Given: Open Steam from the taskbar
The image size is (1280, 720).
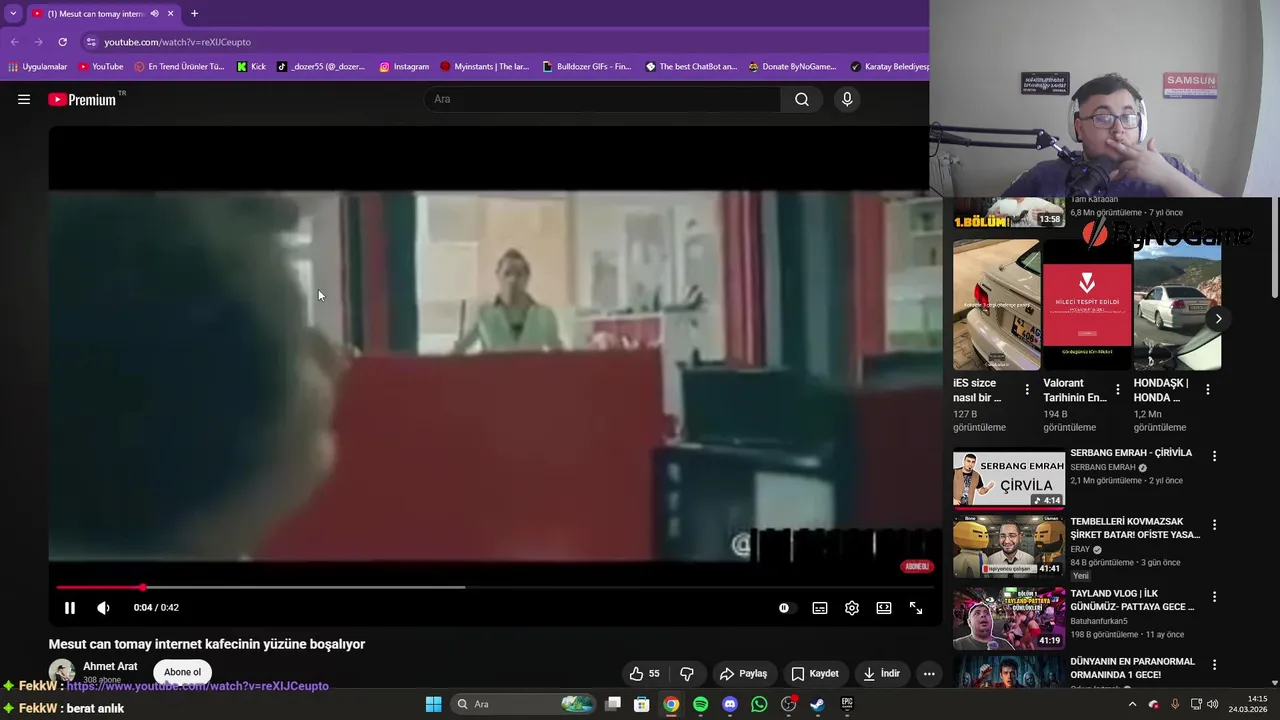Looking at the screenshot, I should 817,704.
